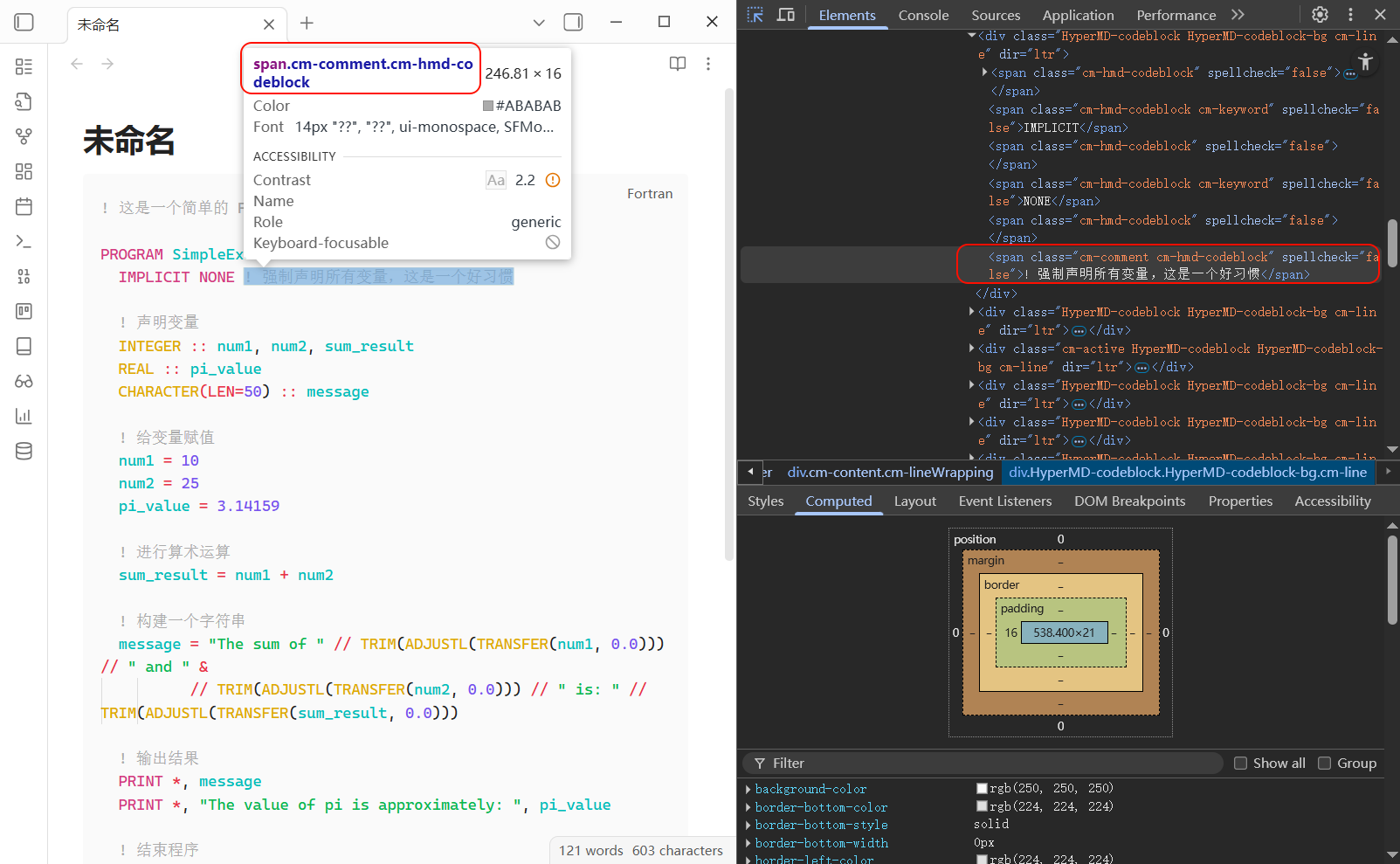Open the Styles tab
The image size is (1400, 864).
click(765, 501)
